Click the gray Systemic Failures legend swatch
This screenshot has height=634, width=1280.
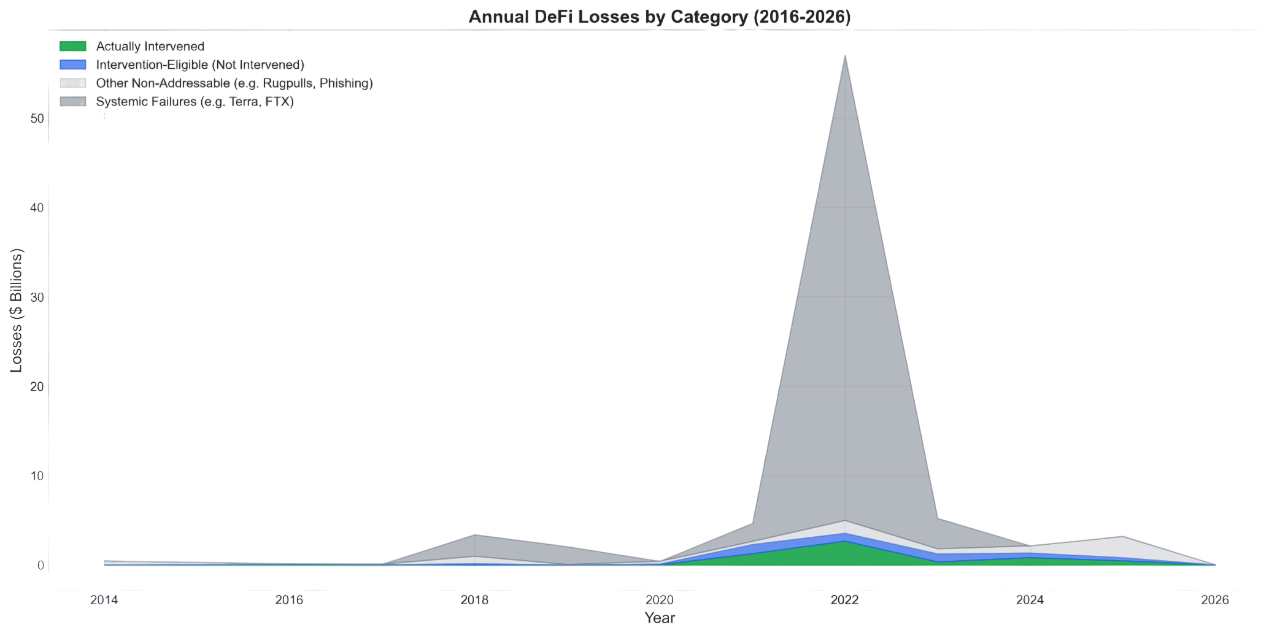click(73, 99)
